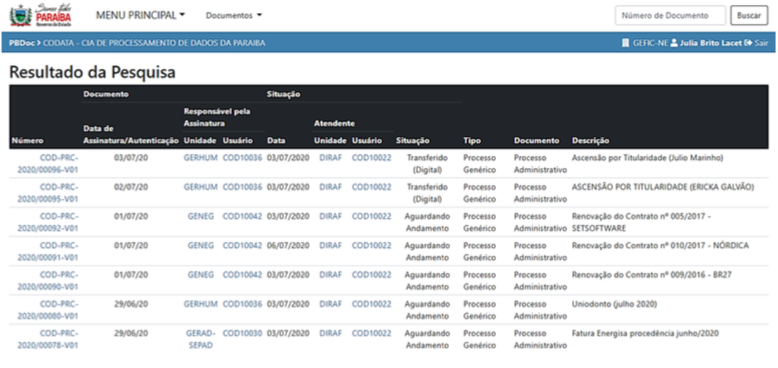
Task: Click GENEG unit in the 00092 row
Action: [200, 216]
